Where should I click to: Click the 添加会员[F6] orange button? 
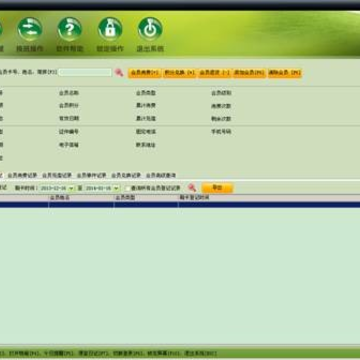(x=249, y=73)
